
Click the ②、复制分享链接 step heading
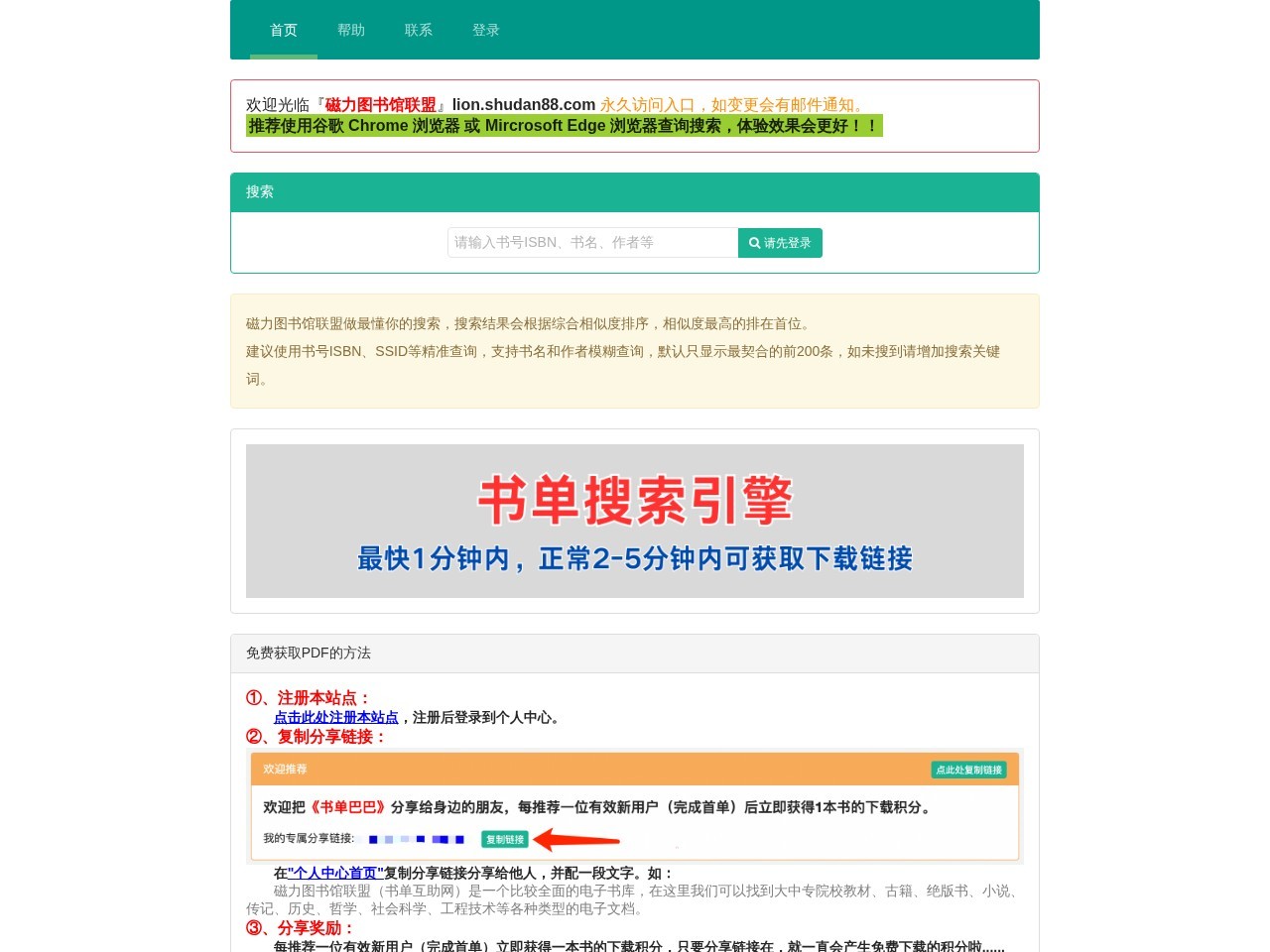pyautogui.click(x=317, y=737)
